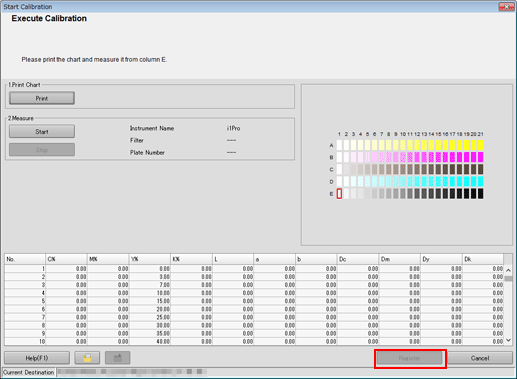Click the Y% cell showing 35.00
The image size is (517, 379).
pyautogui.click(x=150, y=333)
